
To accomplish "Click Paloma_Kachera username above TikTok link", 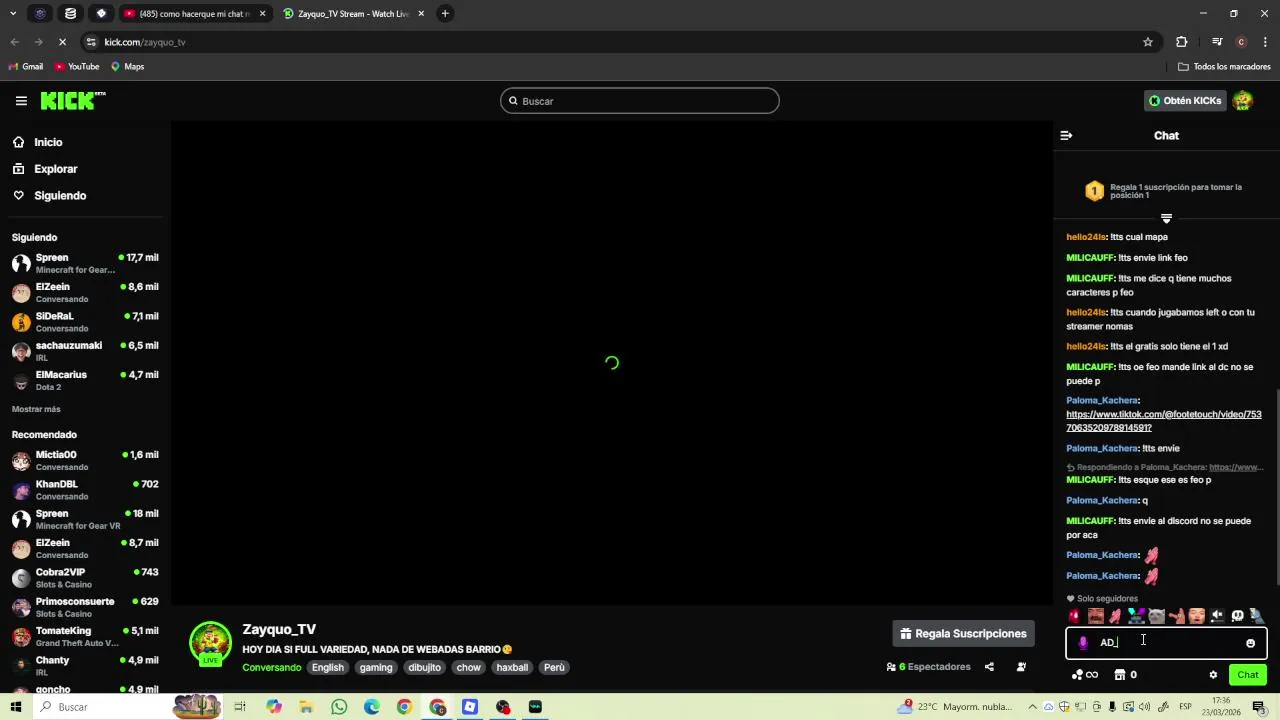I will coord(1102,400).
